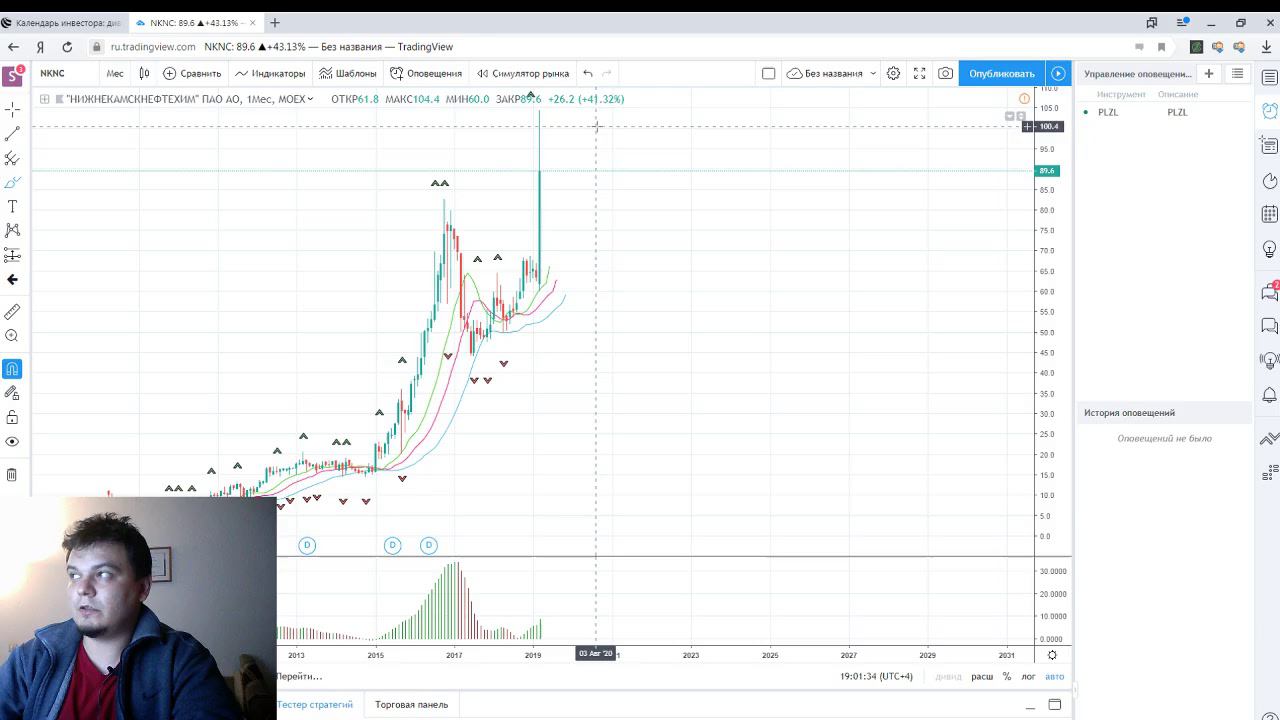Open the symbol legend dropdown after MOEX
The height and width of the screenshot is (720, 1280).
coord(311,99)
